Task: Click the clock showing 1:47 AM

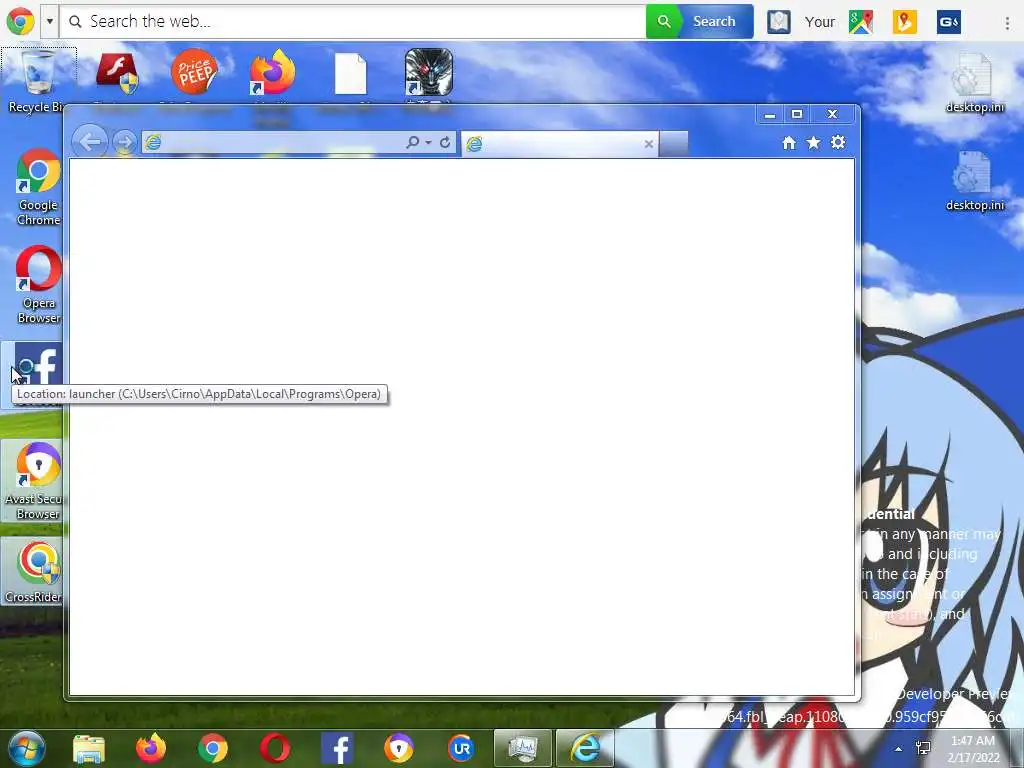Action: click(x=973, y=749)
